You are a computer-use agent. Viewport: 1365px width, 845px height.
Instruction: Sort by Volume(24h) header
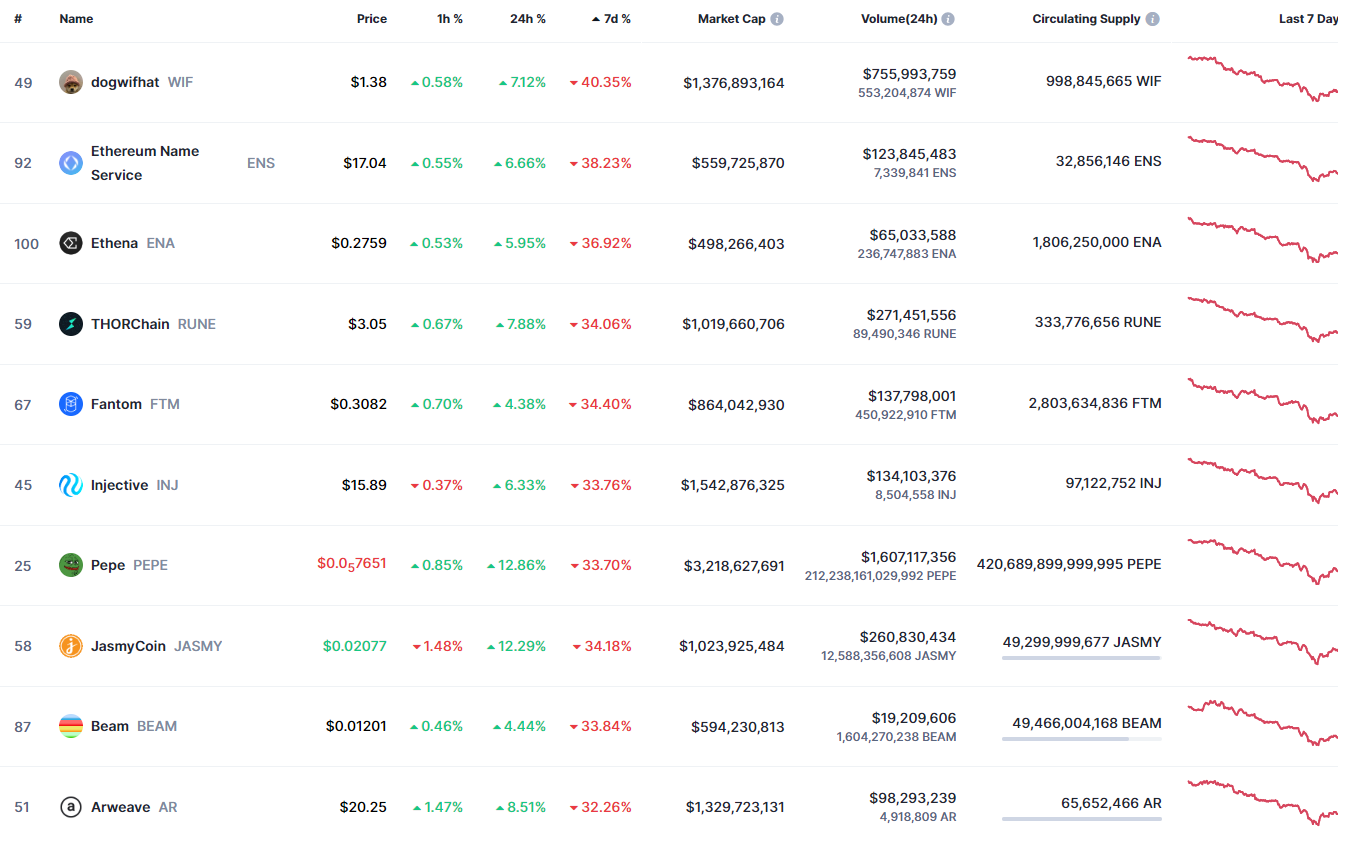[x=899, y=19]
